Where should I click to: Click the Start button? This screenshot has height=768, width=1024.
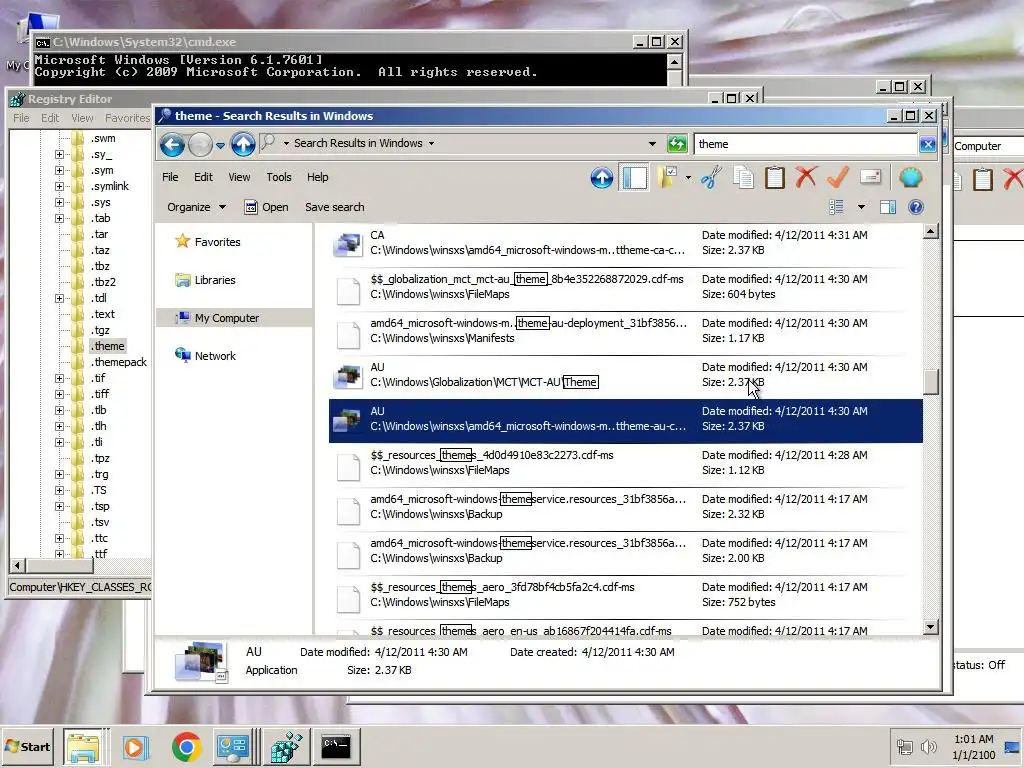(x=27, y=746)
